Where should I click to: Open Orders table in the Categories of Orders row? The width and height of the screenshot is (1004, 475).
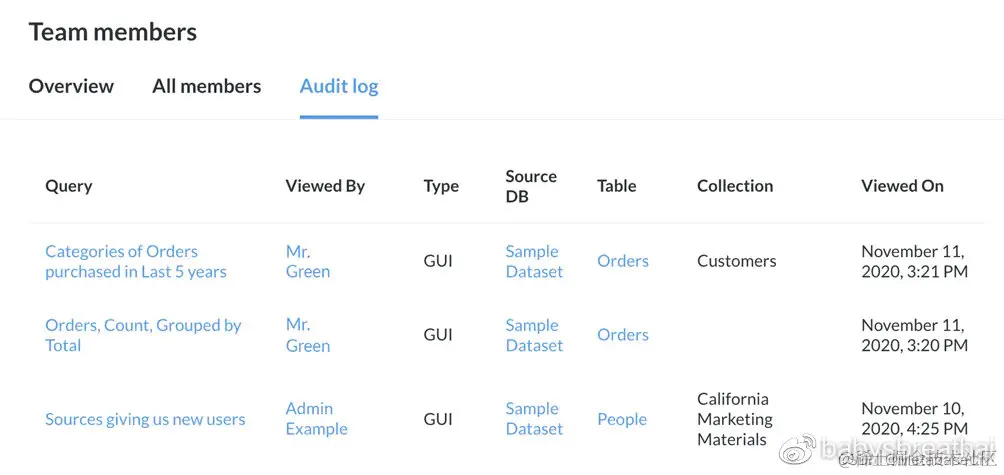622,261
